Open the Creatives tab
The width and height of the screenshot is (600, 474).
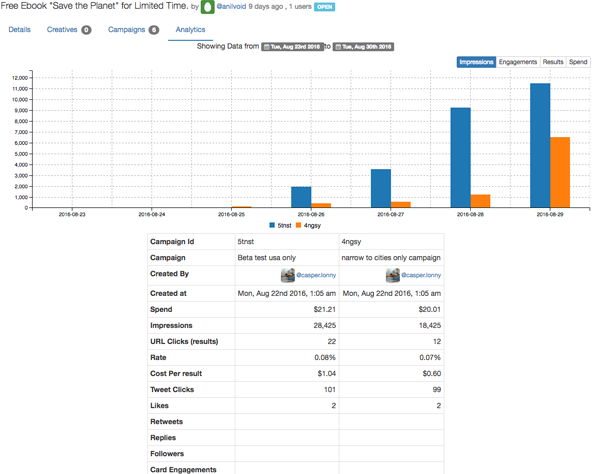(x=62, y=30)
